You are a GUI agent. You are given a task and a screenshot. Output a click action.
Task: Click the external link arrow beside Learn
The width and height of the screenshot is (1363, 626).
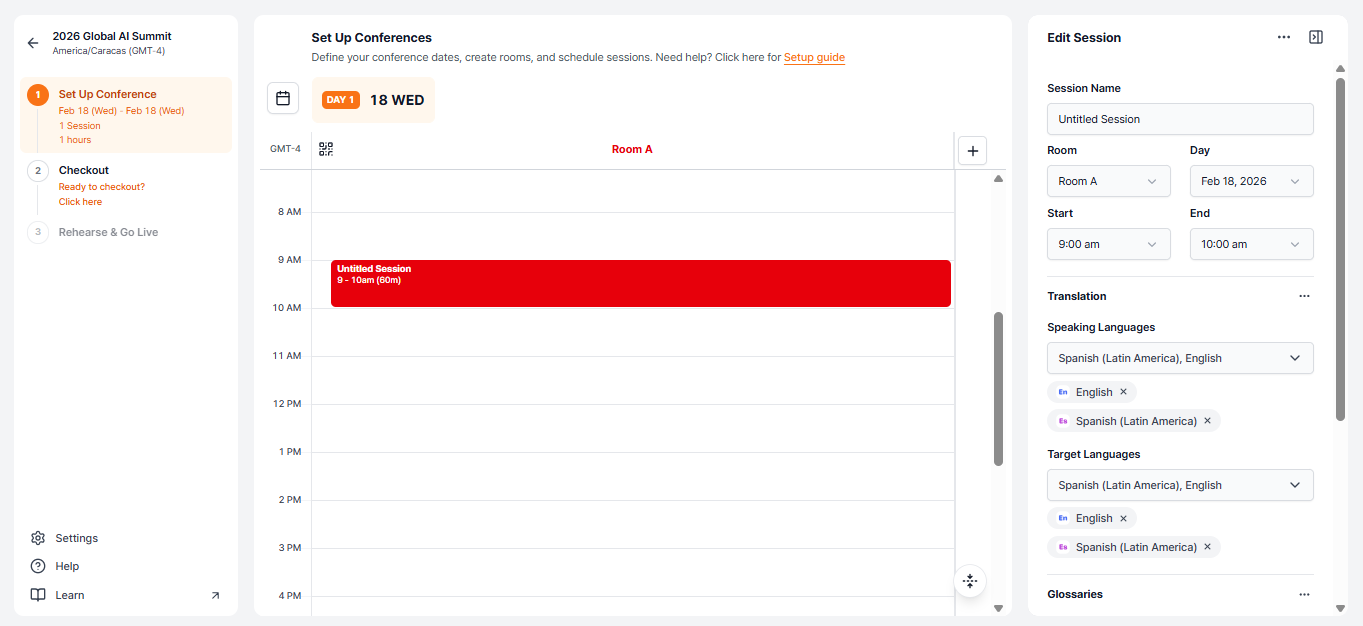[215, 595]
